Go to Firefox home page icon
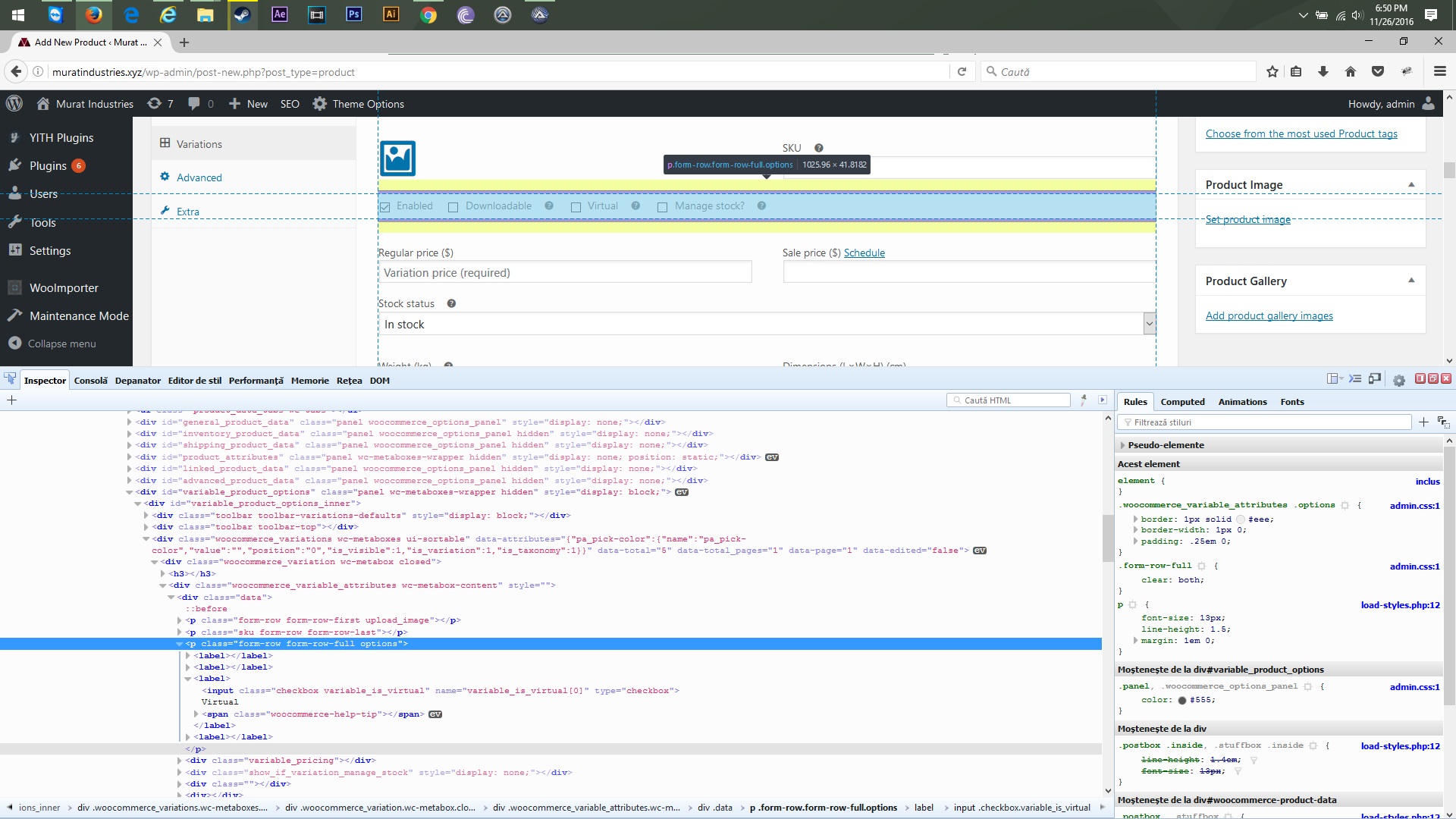The image size is (1456, 819). click(x=1351, y=71)
